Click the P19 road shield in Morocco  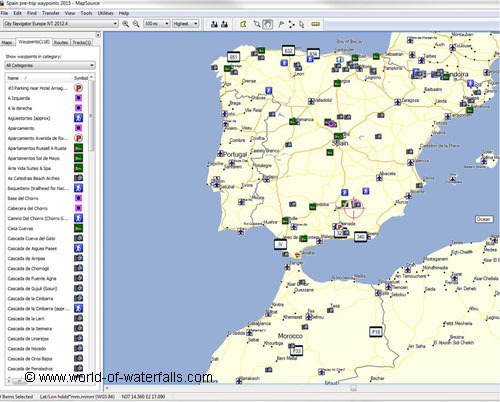coord(376,332)
